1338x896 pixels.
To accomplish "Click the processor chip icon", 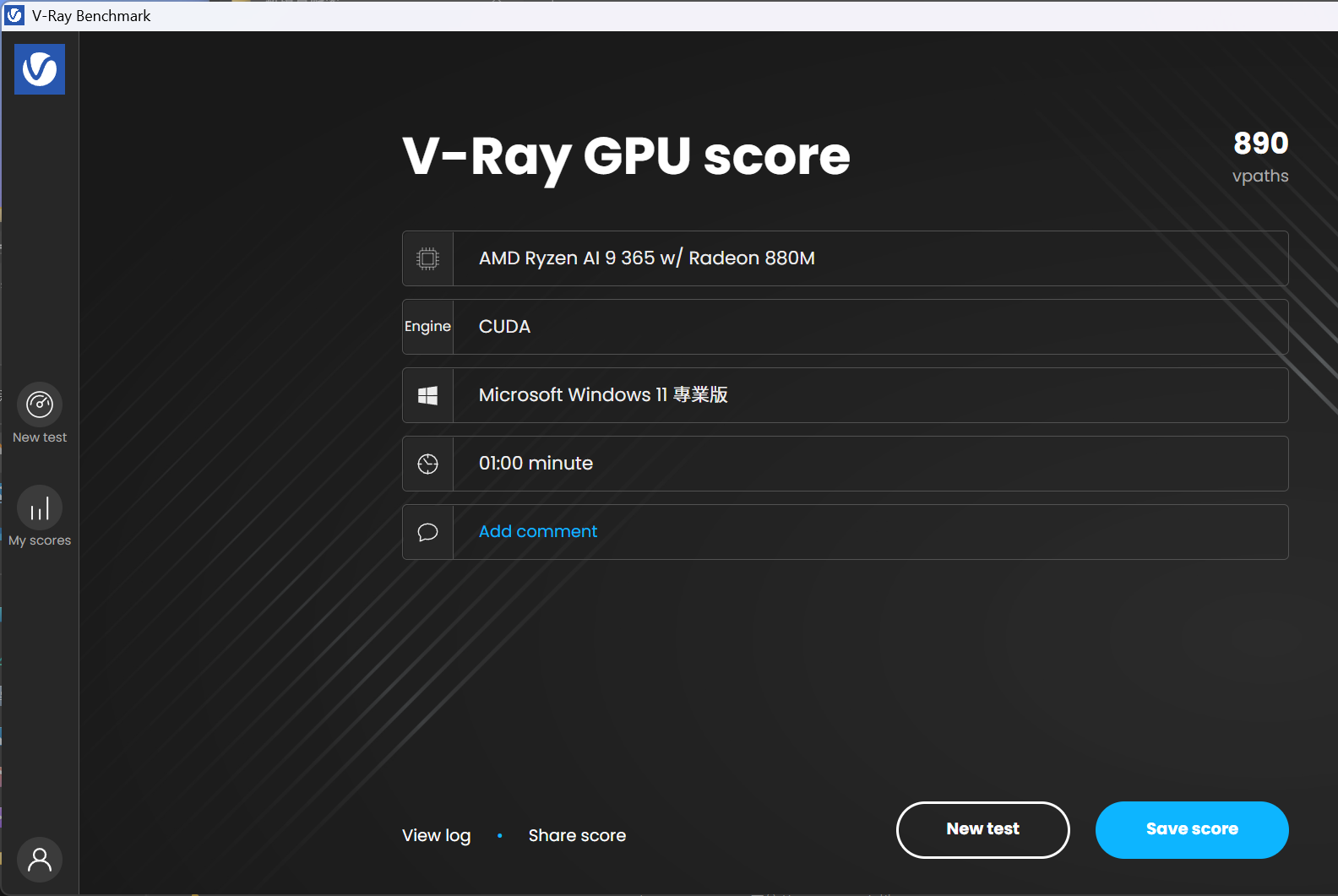I will (x=428, y=258).
